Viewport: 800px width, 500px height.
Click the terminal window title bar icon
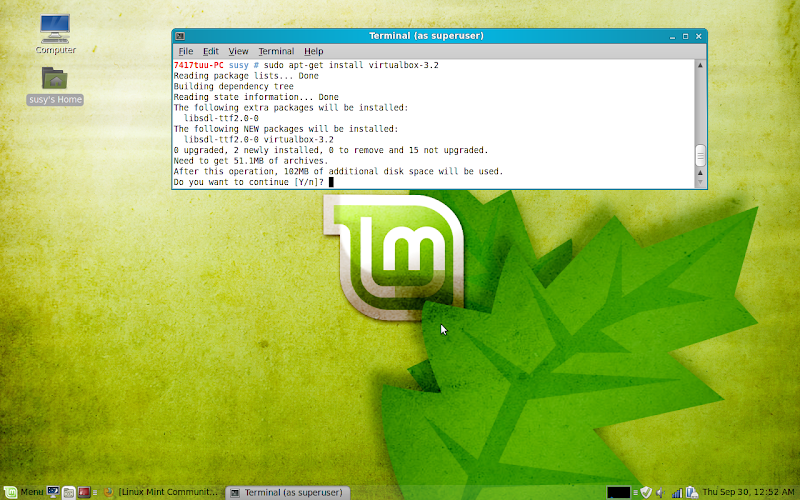tap(180, 36)
